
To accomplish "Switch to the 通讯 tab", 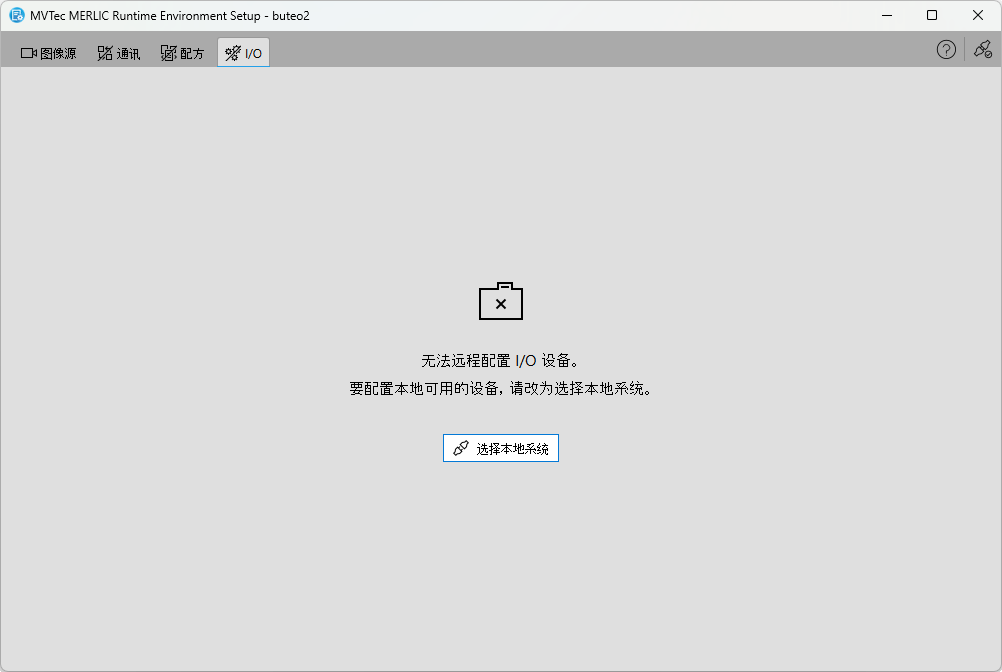I will point(118,52).
